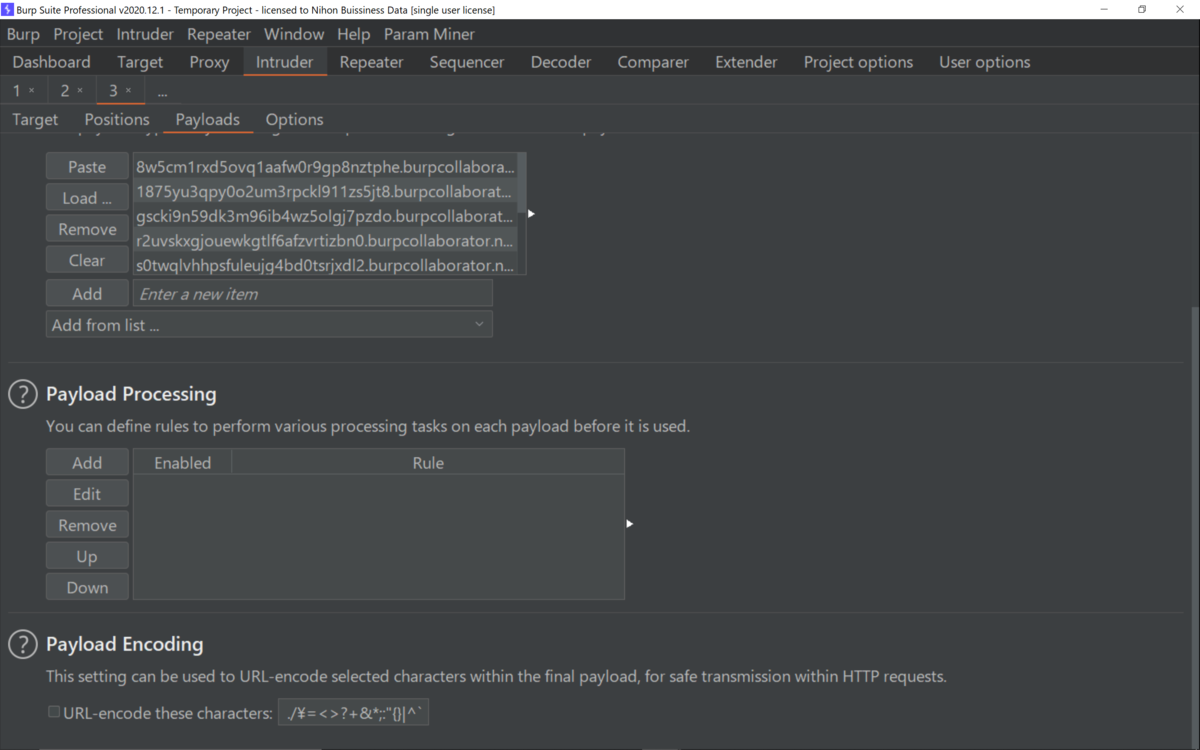This screenshot has height=750, width=1200.
Task: Open the Repeater menu
Action: (219, 34)
